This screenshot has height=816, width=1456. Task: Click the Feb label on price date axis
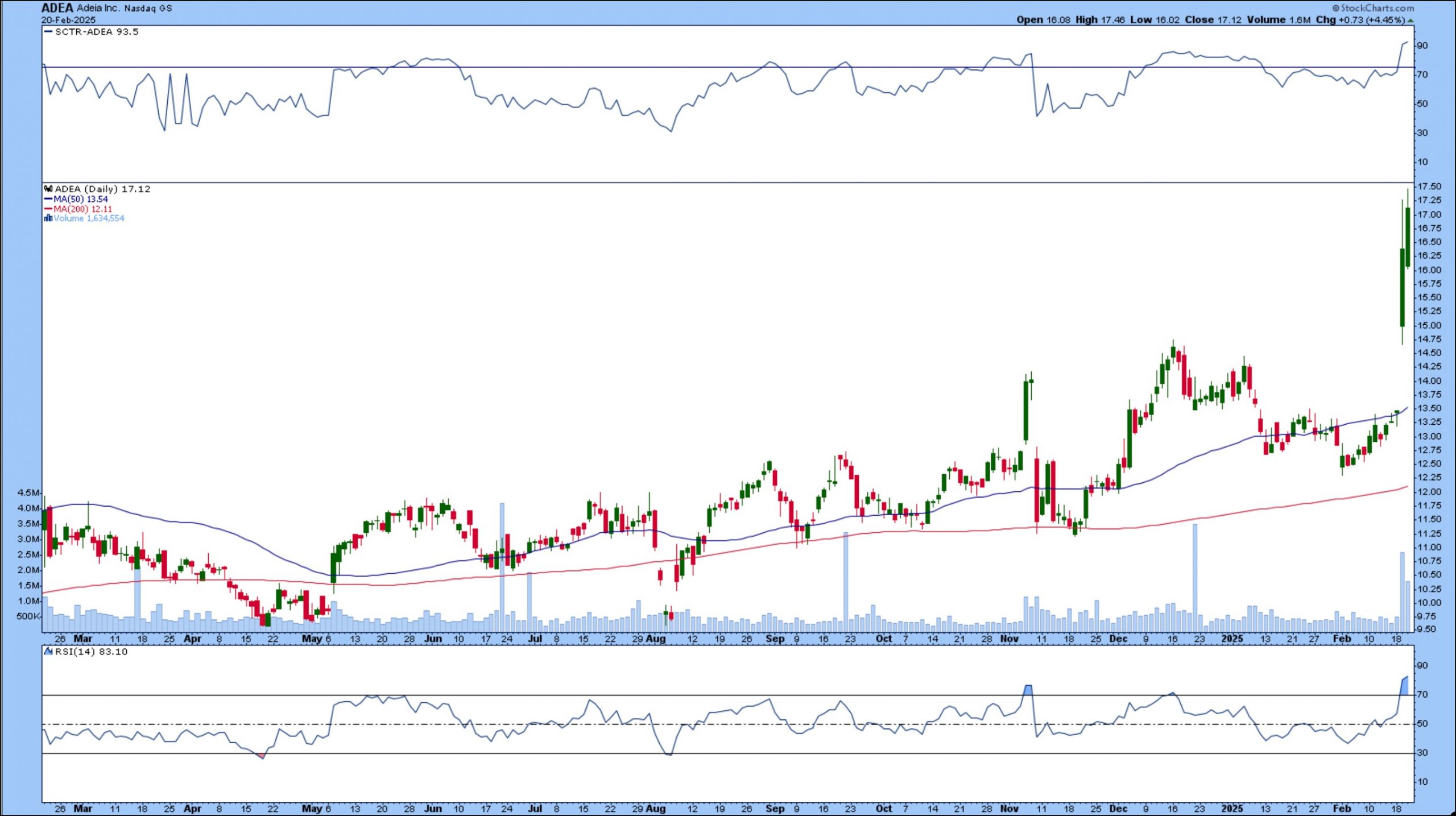(1342, 639)
